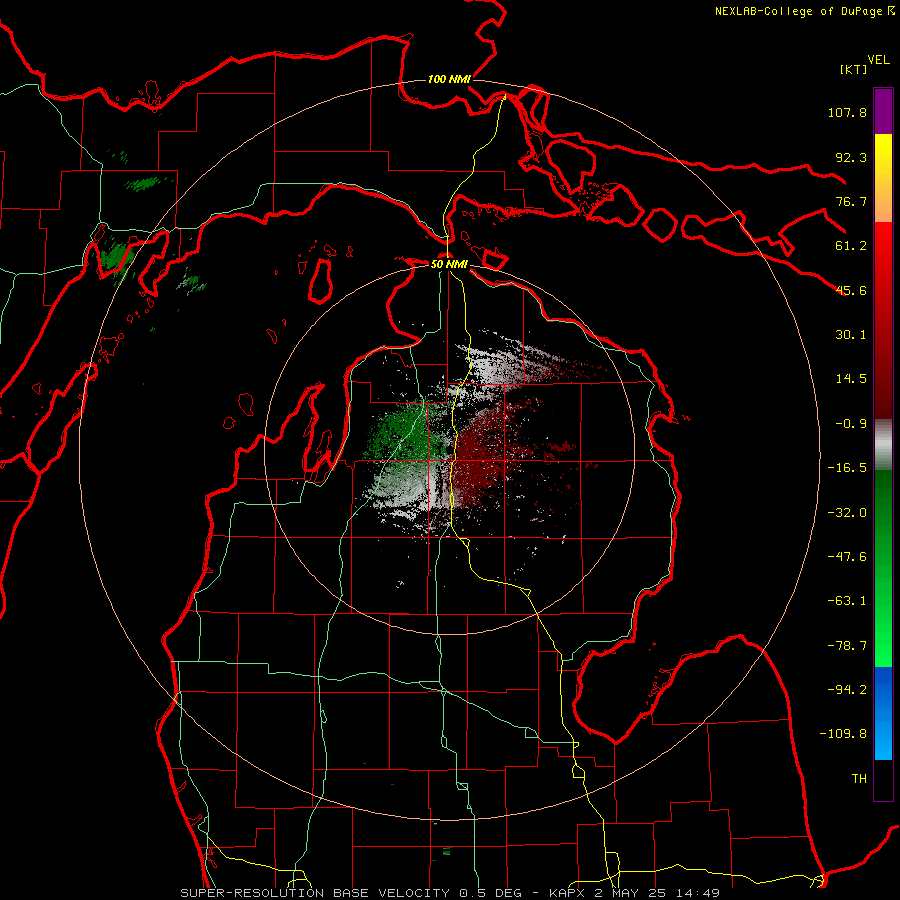Viewport: 900px width, 900px height.
Task: Pick the green inbound segment of the color bar
Action: point(883,568)
